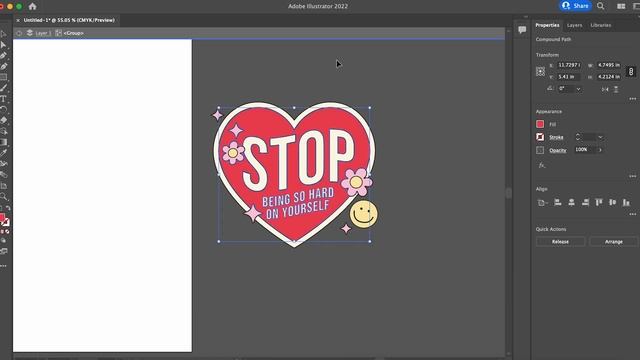Click the reference point locator grid
Viewport: 640px width, 360px height.
click(x=540, y=71)
